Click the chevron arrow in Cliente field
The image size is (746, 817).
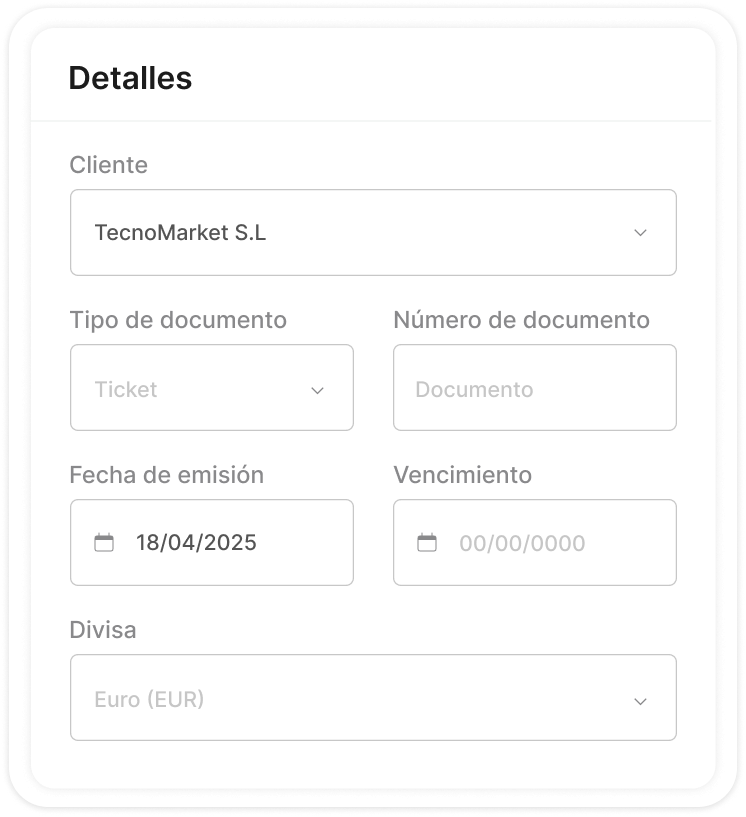[x=641, y=233]
